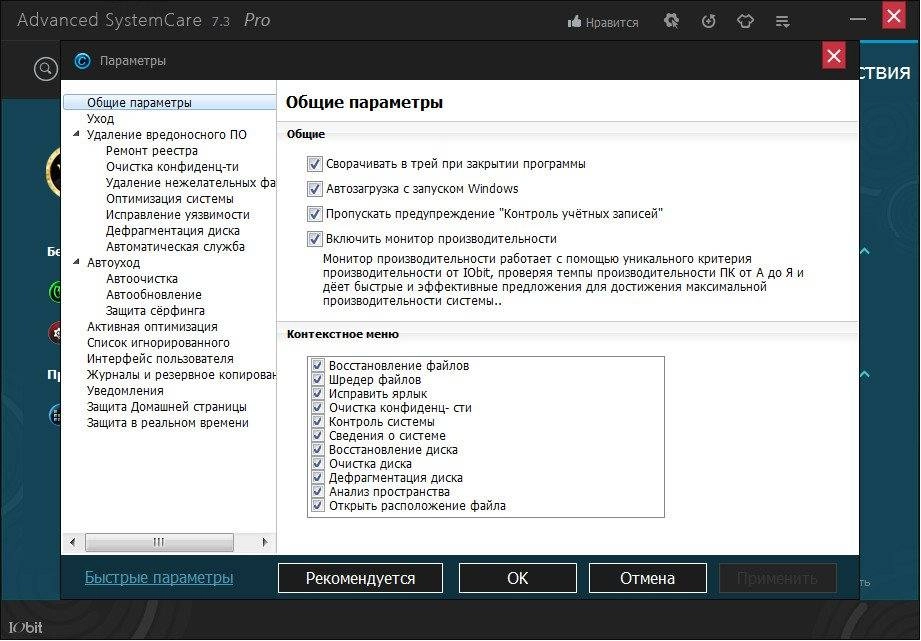Uncheck Анализ пространства checkbox
Image resolution: width=921 pixels, height=641 pixels.
click(318, 492)
